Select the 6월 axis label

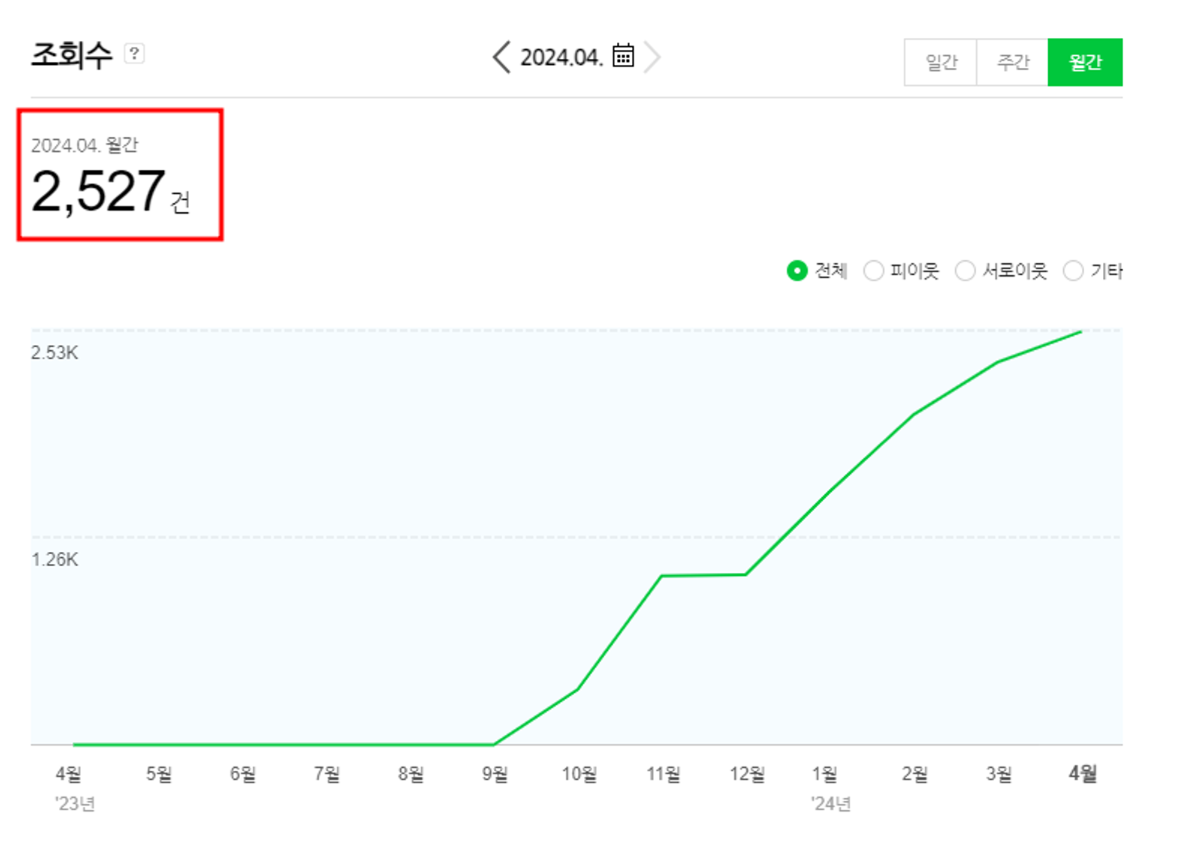pos(243,773)
